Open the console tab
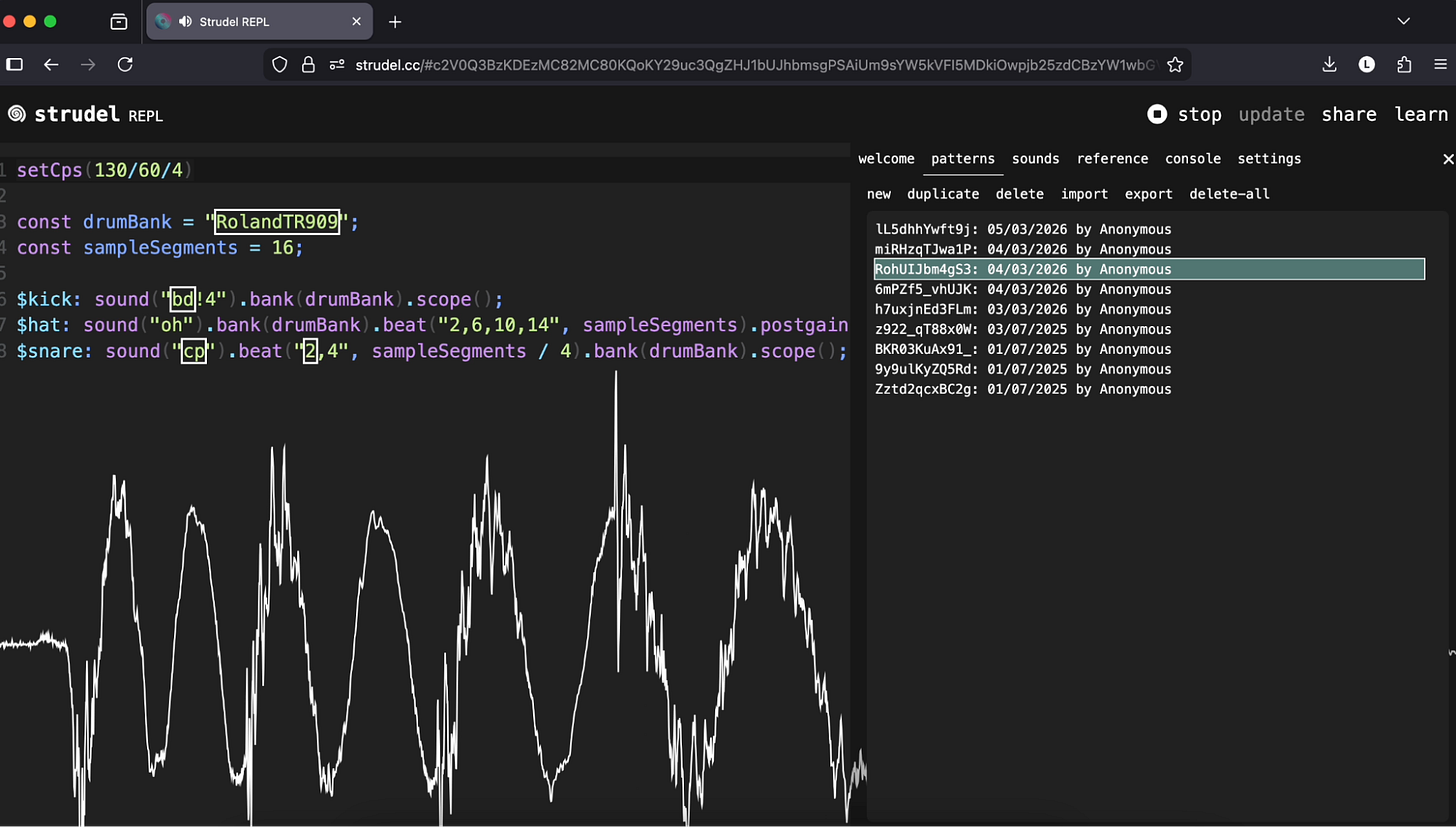 click(1193, 158)
